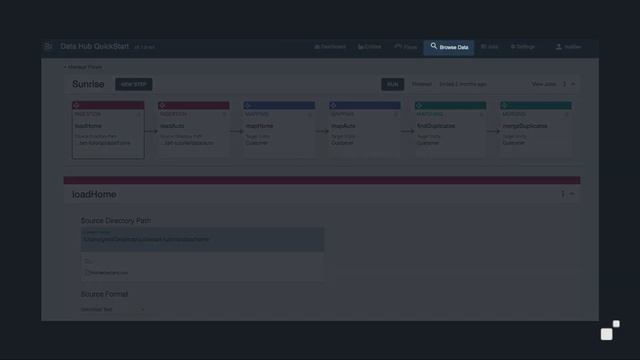This screenshot has height=360, width=640.
Task: Open the Jobs nav item
Action: [489, 47]
